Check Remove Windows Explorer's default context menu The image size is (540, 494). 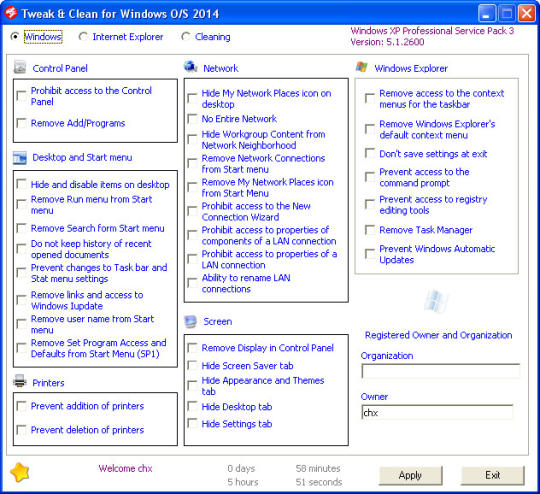[x=370, y=129]
